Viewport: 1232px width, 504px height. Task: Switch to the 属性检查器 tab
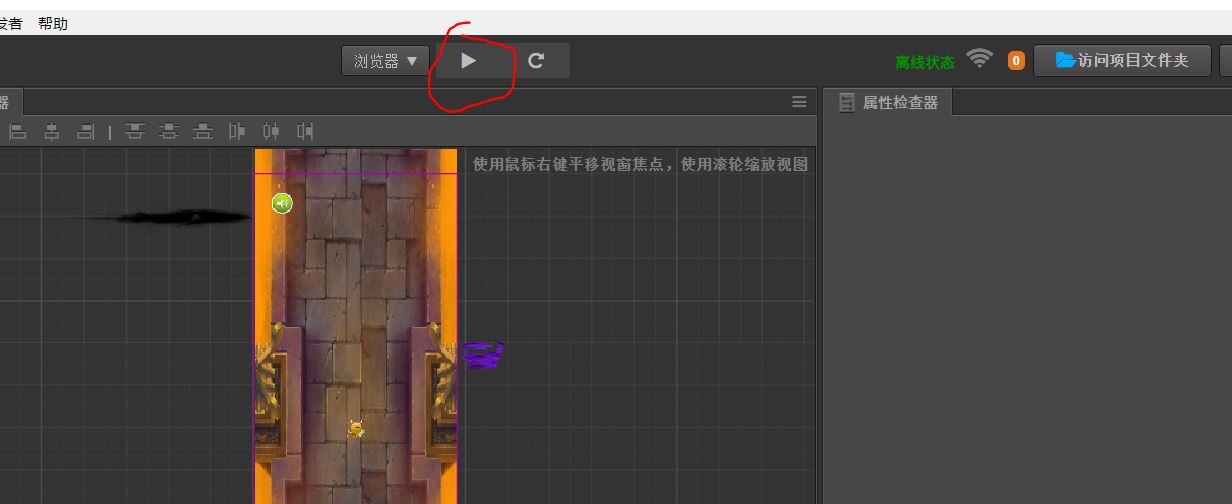point(890,102)
